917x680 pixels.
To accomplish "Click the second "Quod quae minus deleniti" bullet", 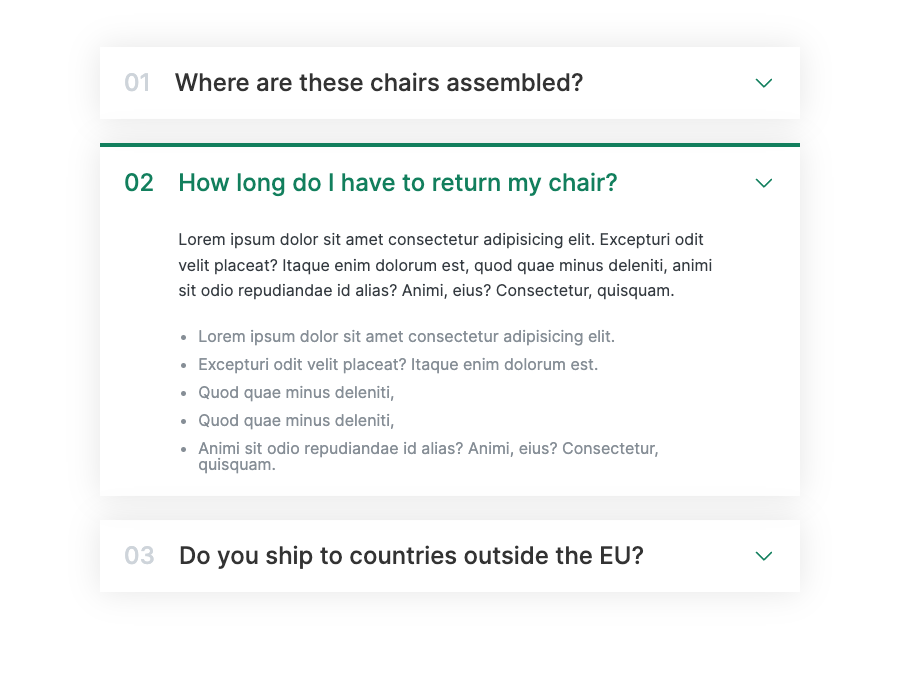I will (x=296, y=421).
